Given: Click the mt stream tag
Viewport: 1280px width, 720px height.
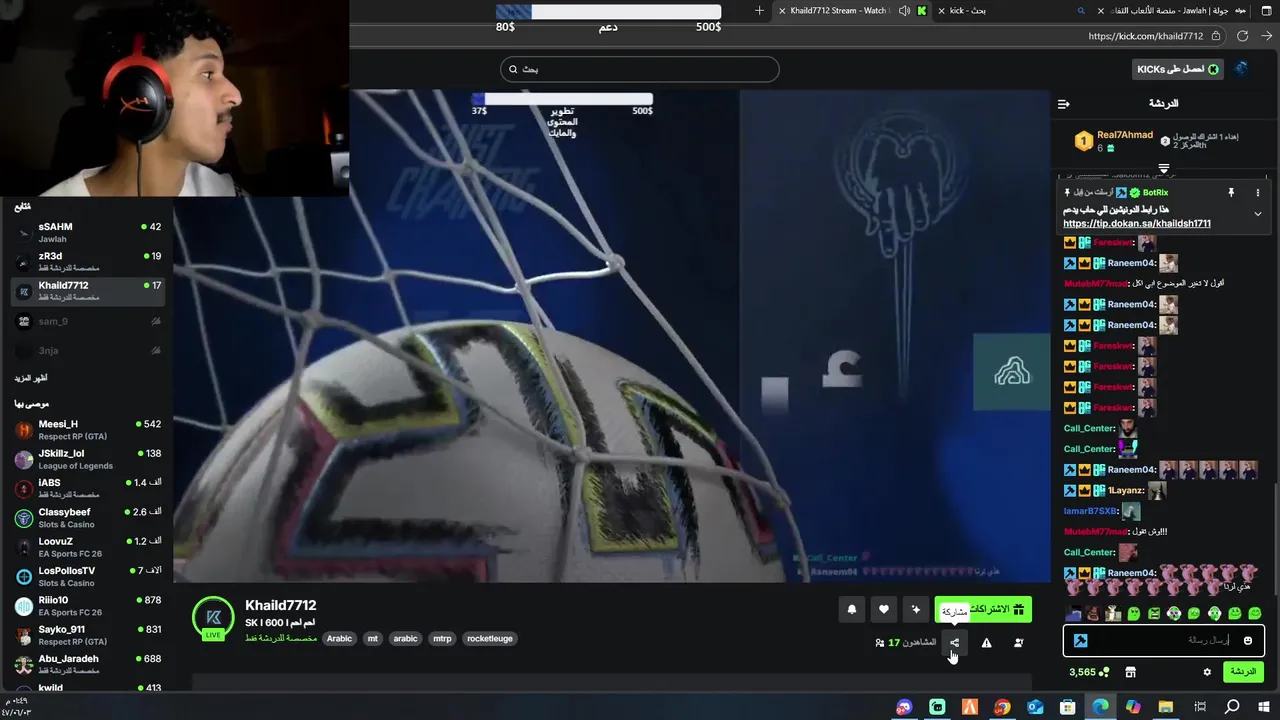Looking at the screenshot, I should [x=372, y=638].
